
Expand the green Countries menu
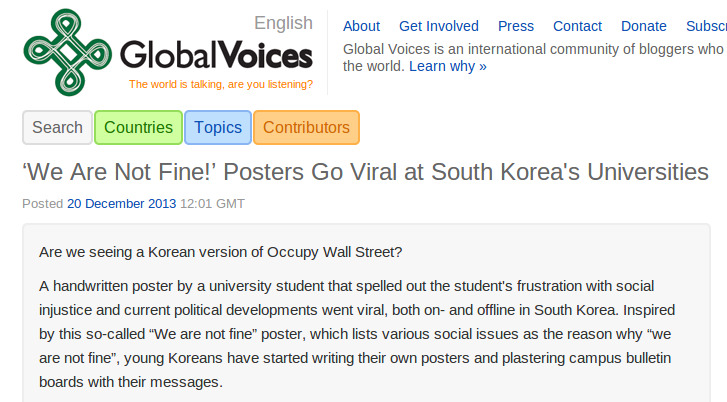[138, 128]
